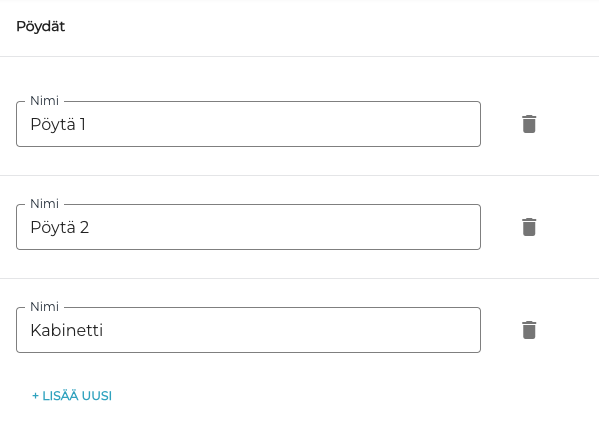Place cursor on the word Kabinetti
Image resolution: width=599 pixels, height=441 pixels.
67,330
